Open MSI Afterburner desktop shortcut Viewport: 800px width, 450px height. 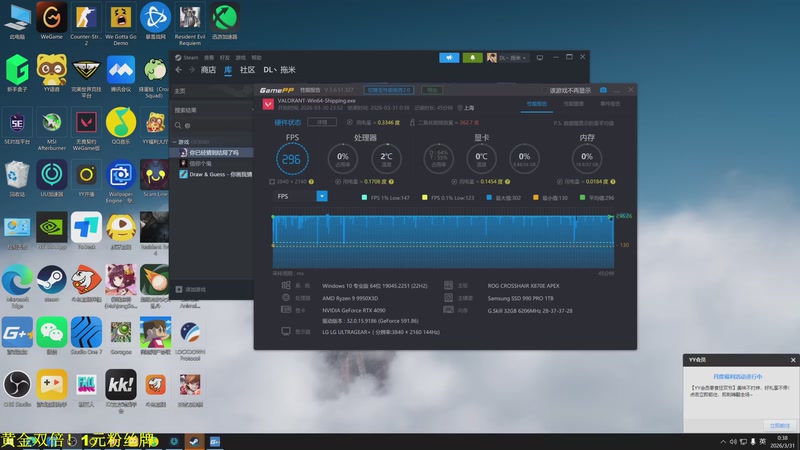coord(52,129)
